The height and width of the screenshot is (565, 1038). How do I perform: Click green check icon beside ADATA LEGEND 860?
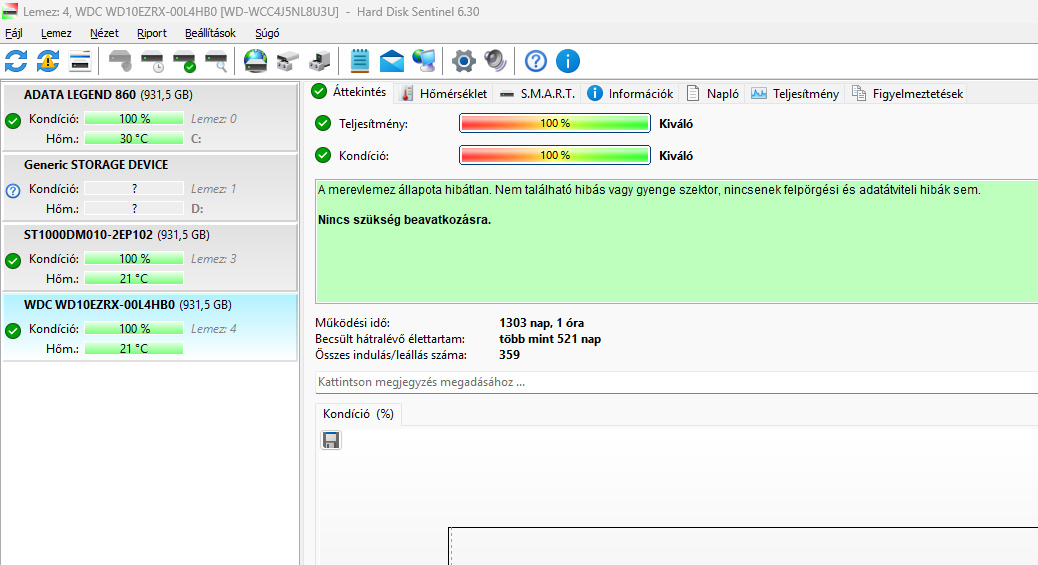click(x=13, y=121)
